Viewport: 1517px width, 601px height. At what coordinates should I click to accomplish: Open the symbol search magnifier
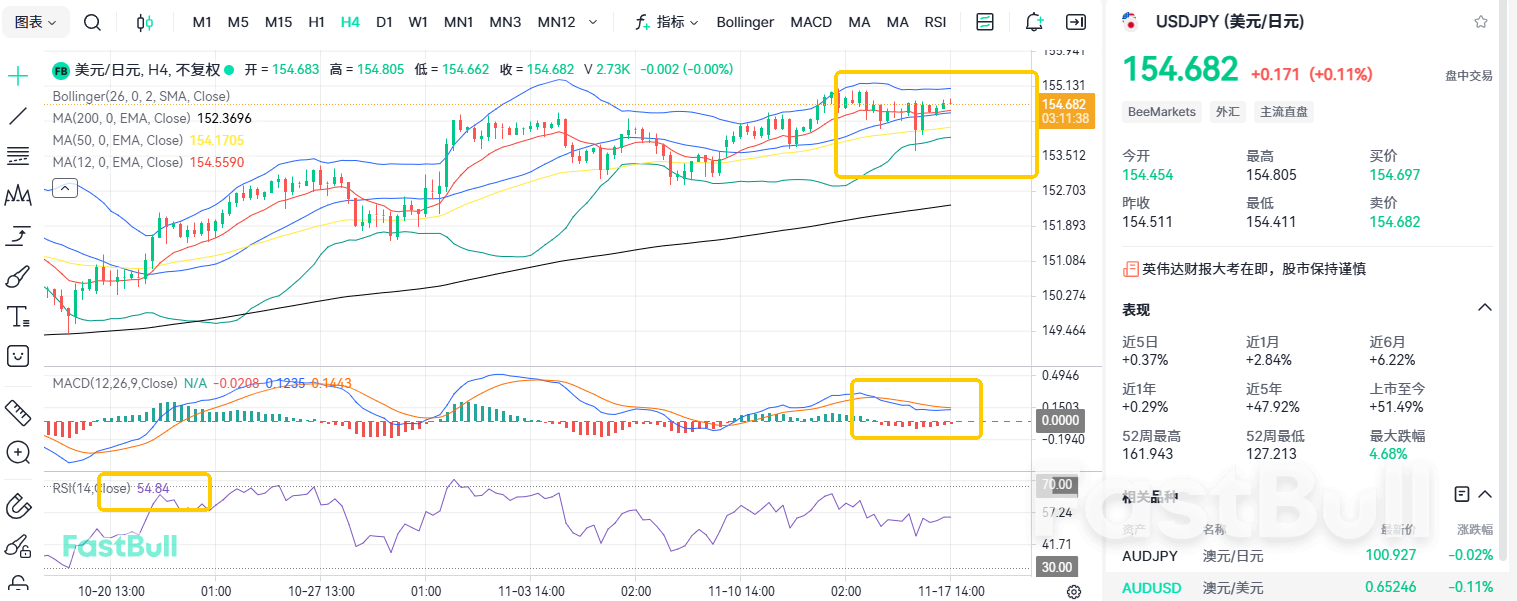click(92, 21)
